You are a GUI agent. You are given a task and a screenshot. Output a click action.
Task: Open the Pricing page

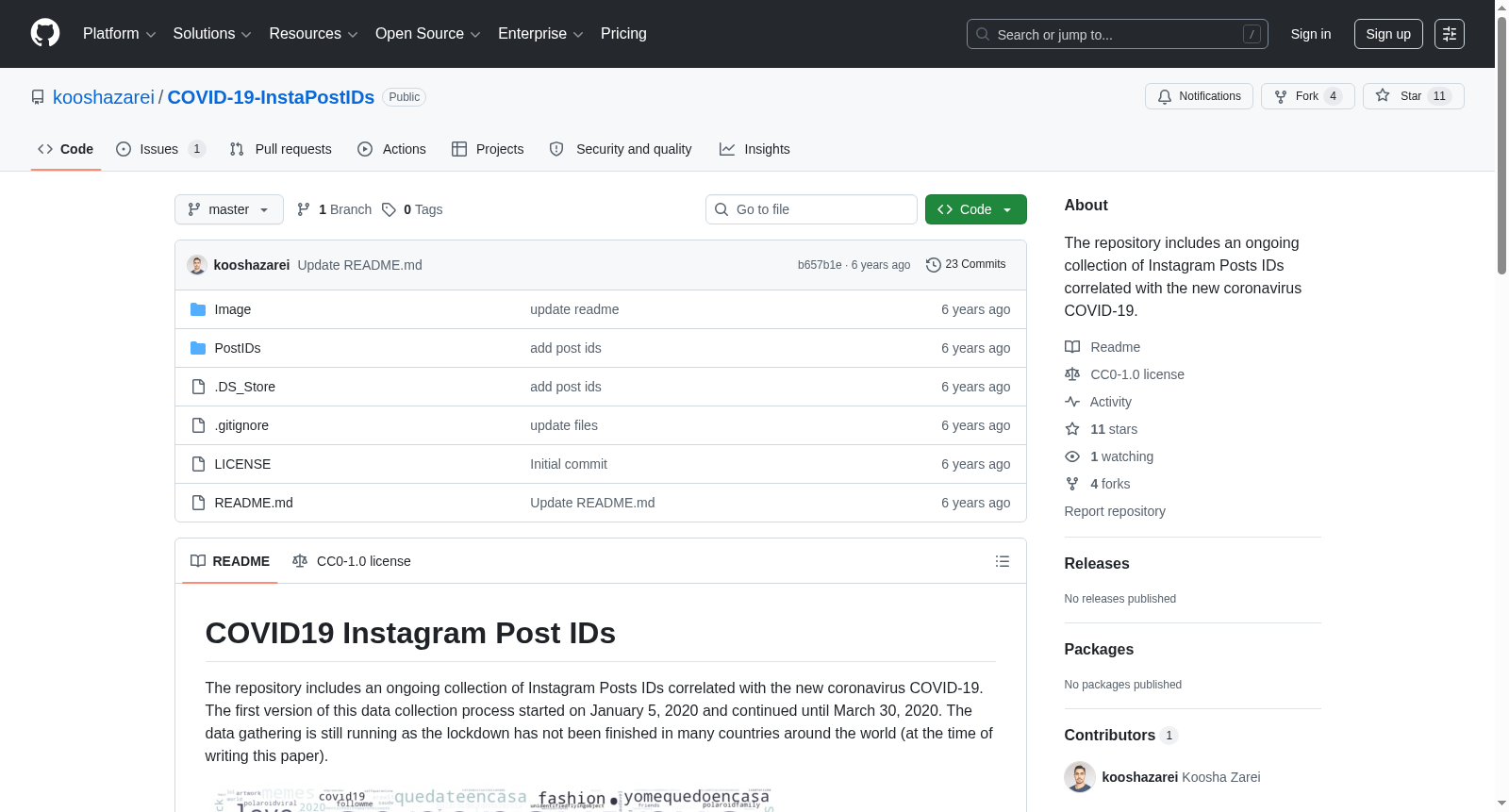tap(623, 34)
